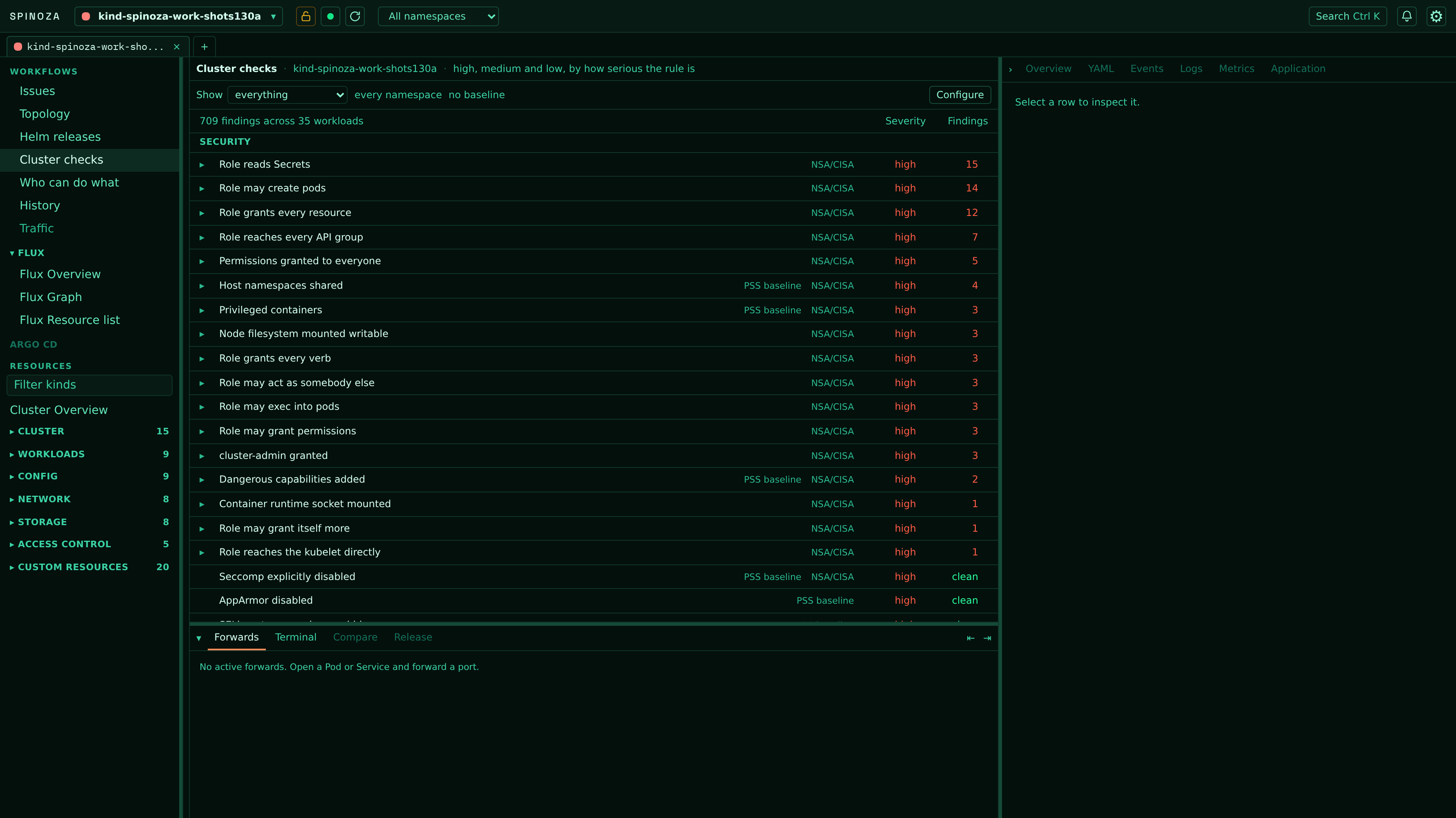The width and height of the screenshot is (1456, 818).
Task: Collapse the bottom panel with the triangle
Action: 199,638
